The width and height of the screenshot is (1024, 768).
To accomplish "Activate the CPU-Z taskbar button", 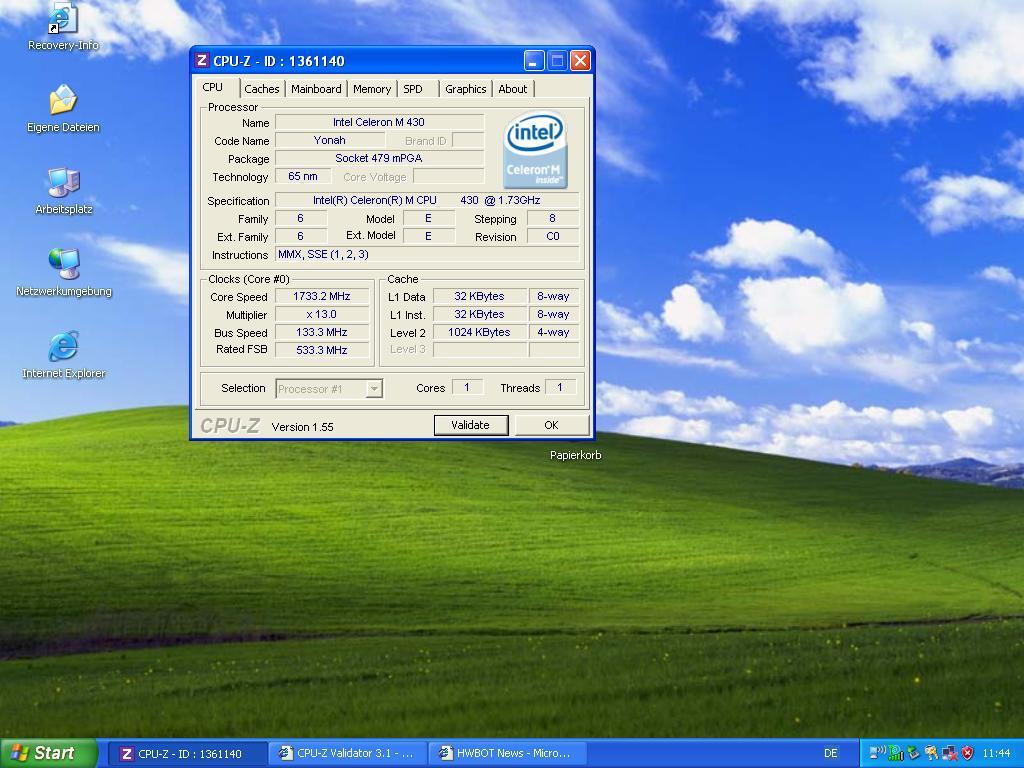I will click(187, 754).
